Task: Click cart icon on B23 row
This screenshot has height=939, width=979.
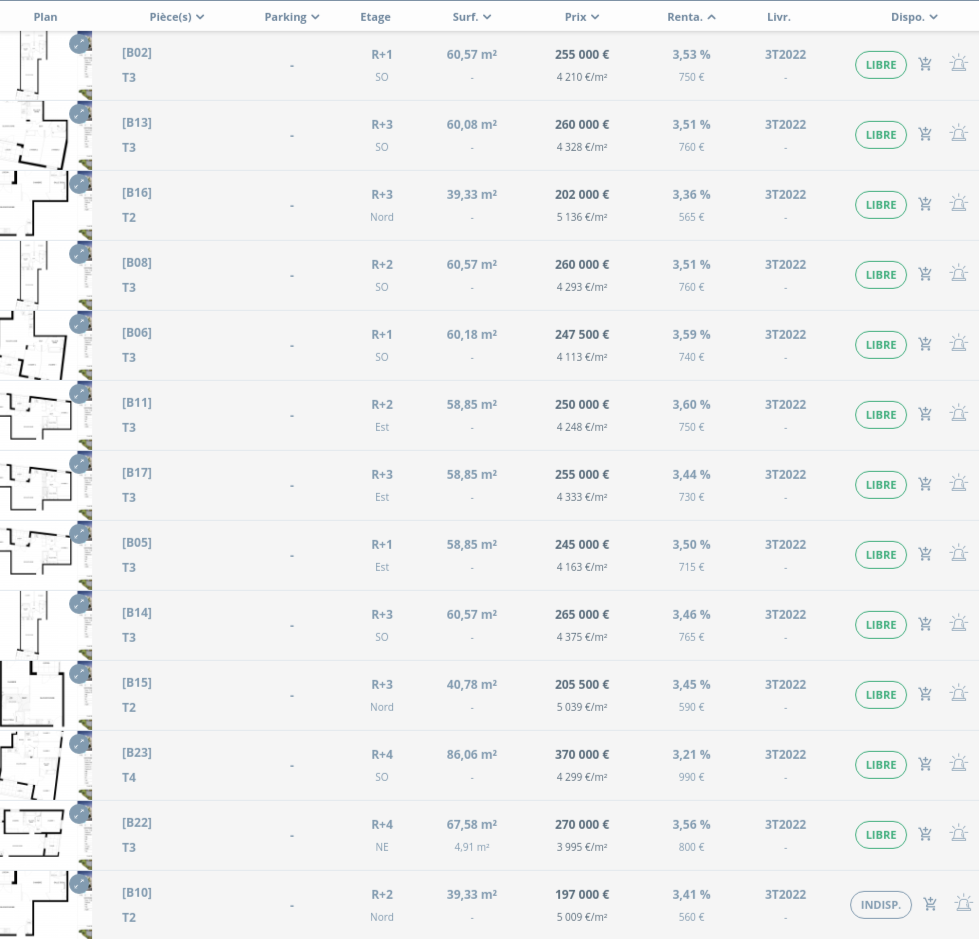Action: tap(925, 764)
